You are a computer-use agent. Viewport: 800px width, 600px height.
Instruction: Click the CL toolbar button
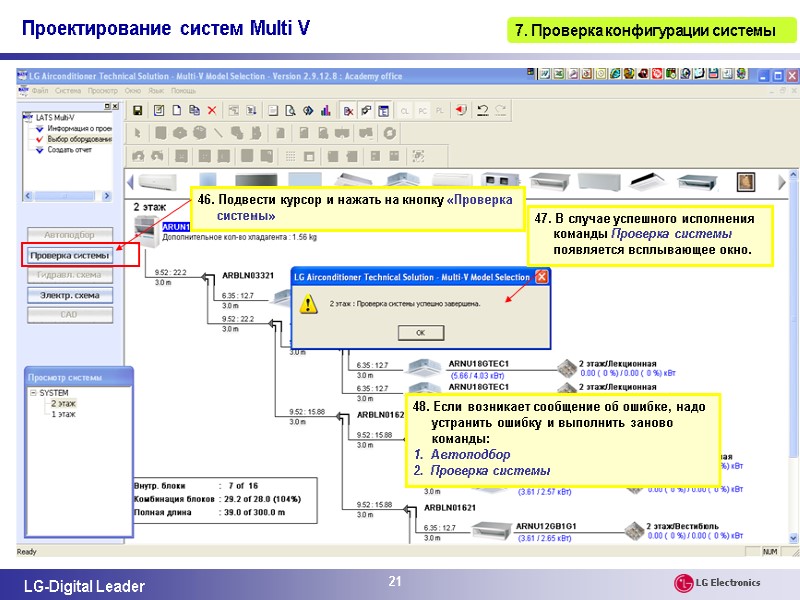tap(405, 111)
